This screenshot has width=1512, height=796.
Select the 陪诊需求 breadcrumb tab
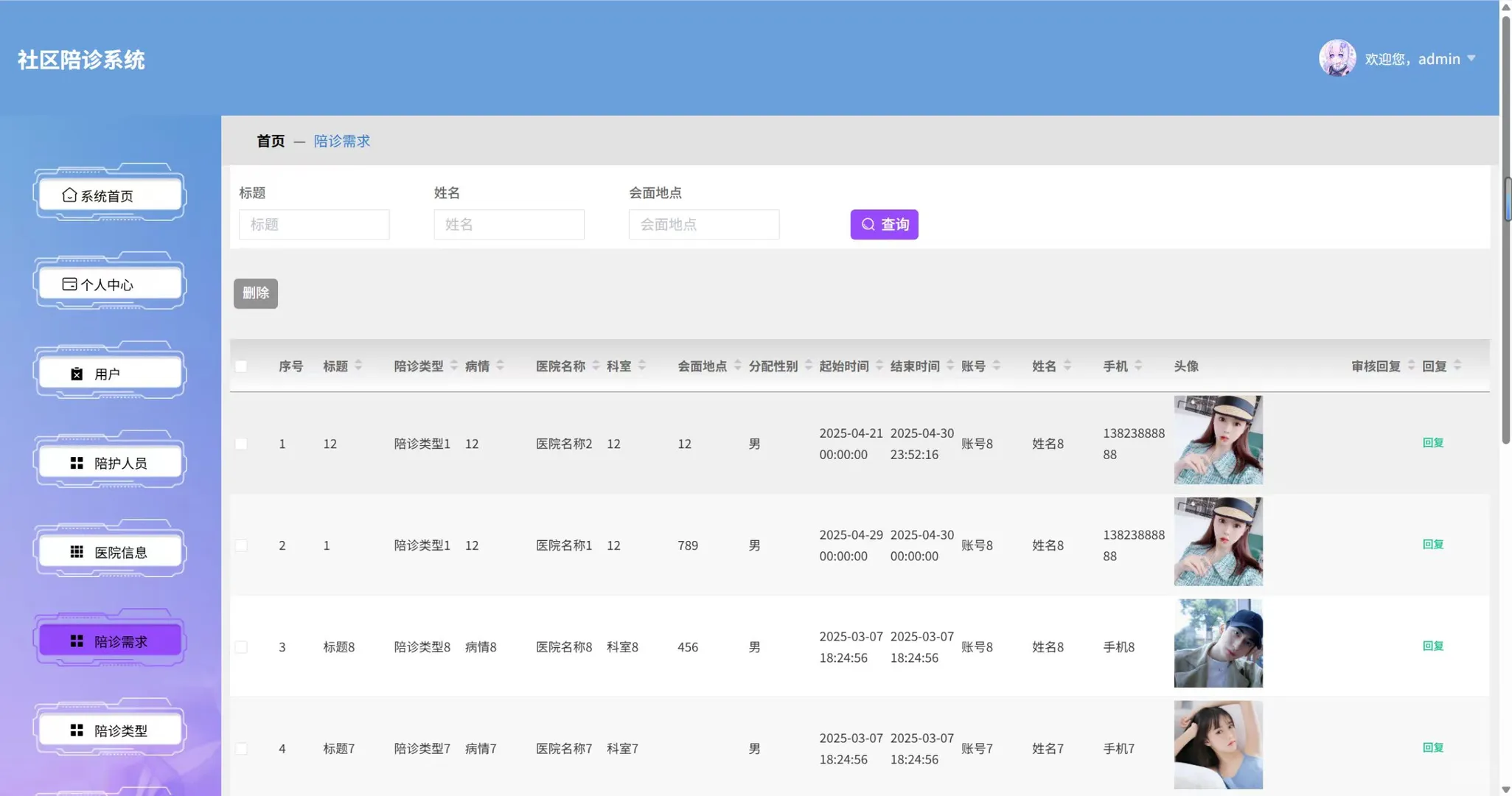[x=341, y=141]
